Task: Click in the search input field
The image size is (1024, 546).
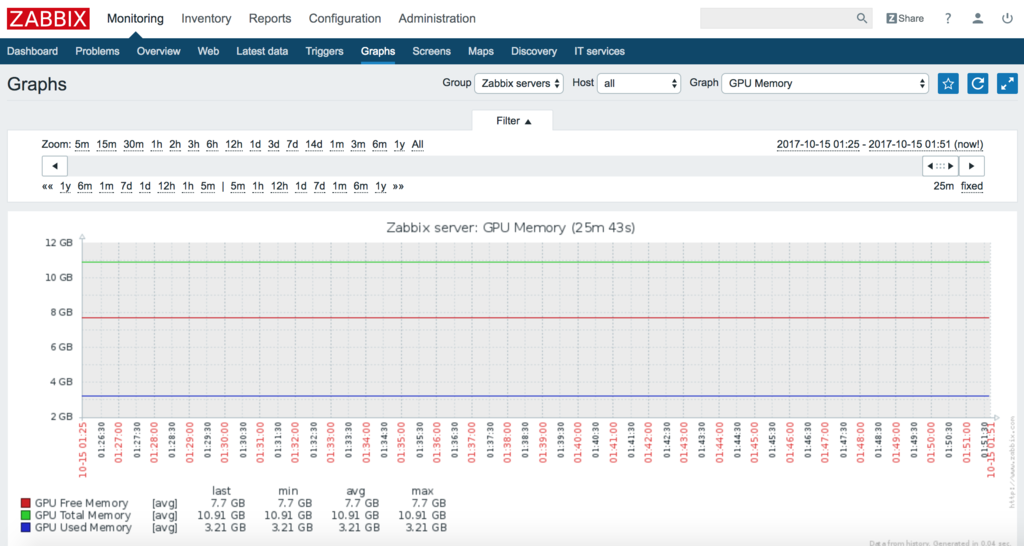Action: 777,18
